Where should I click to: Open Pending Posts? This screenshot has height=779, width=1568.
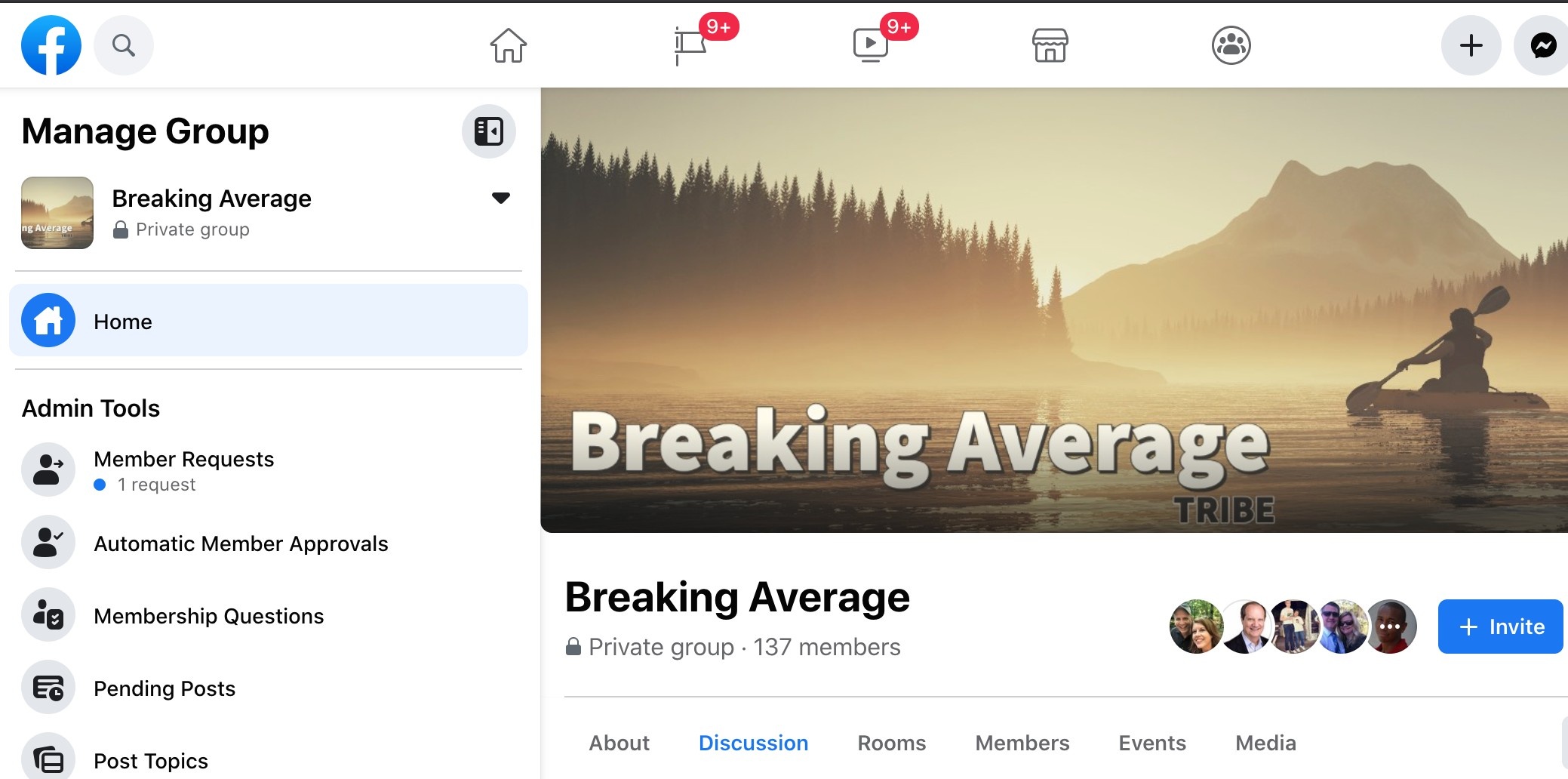point(269,688)
